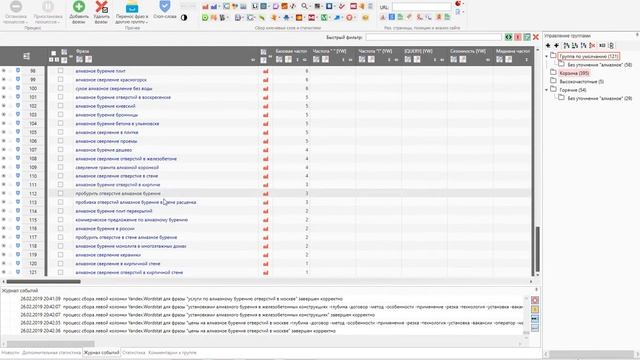The width and height of the screenshot is (640, 360).
Task: Click the groups panel bottom horizontal scrollbar
Action: (590, 353)
